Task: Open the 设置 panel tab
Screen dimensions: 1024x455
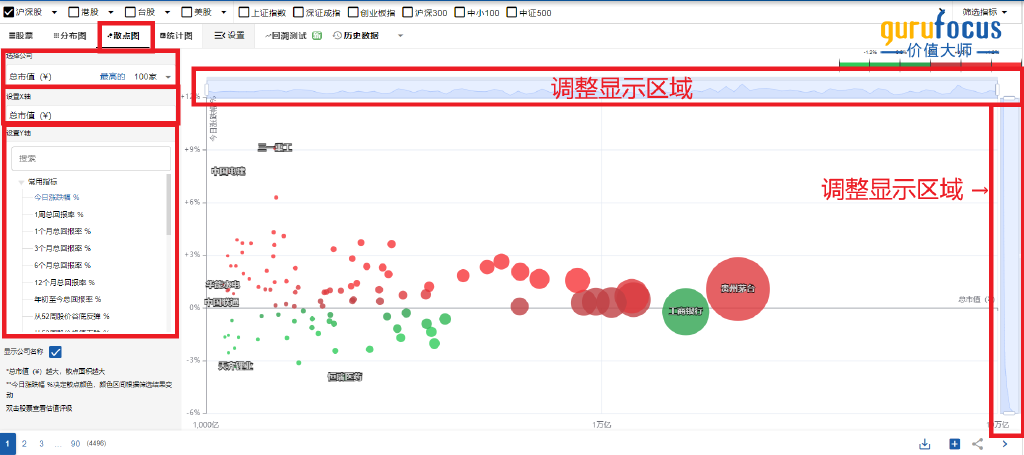Action: [x=229, y=35]
